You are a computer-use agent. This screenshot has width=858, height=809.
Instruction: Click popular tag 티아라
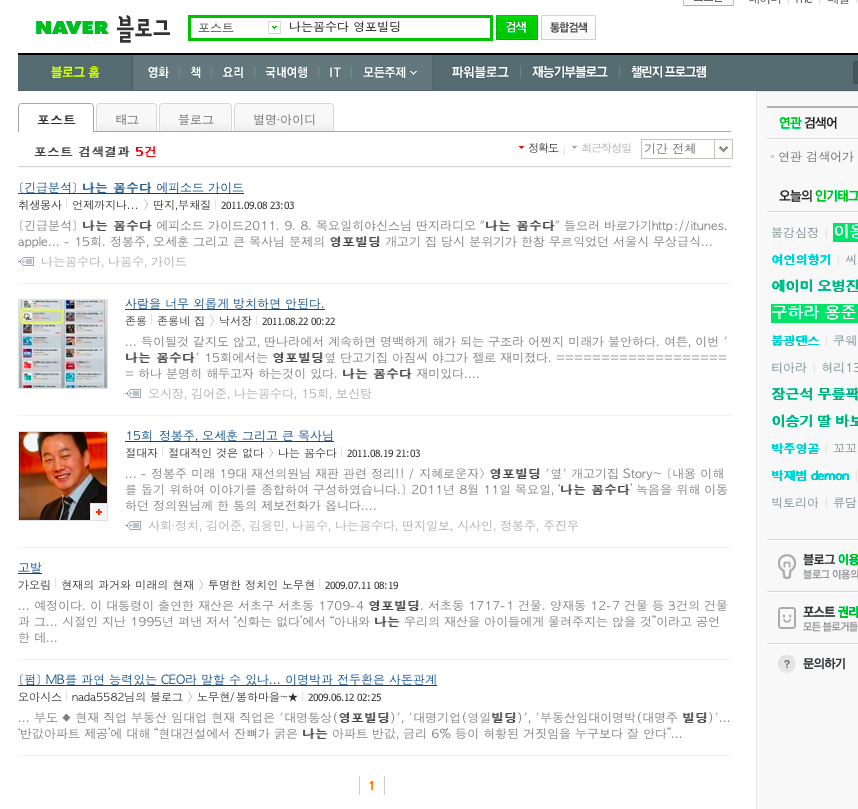pos(789,368)
